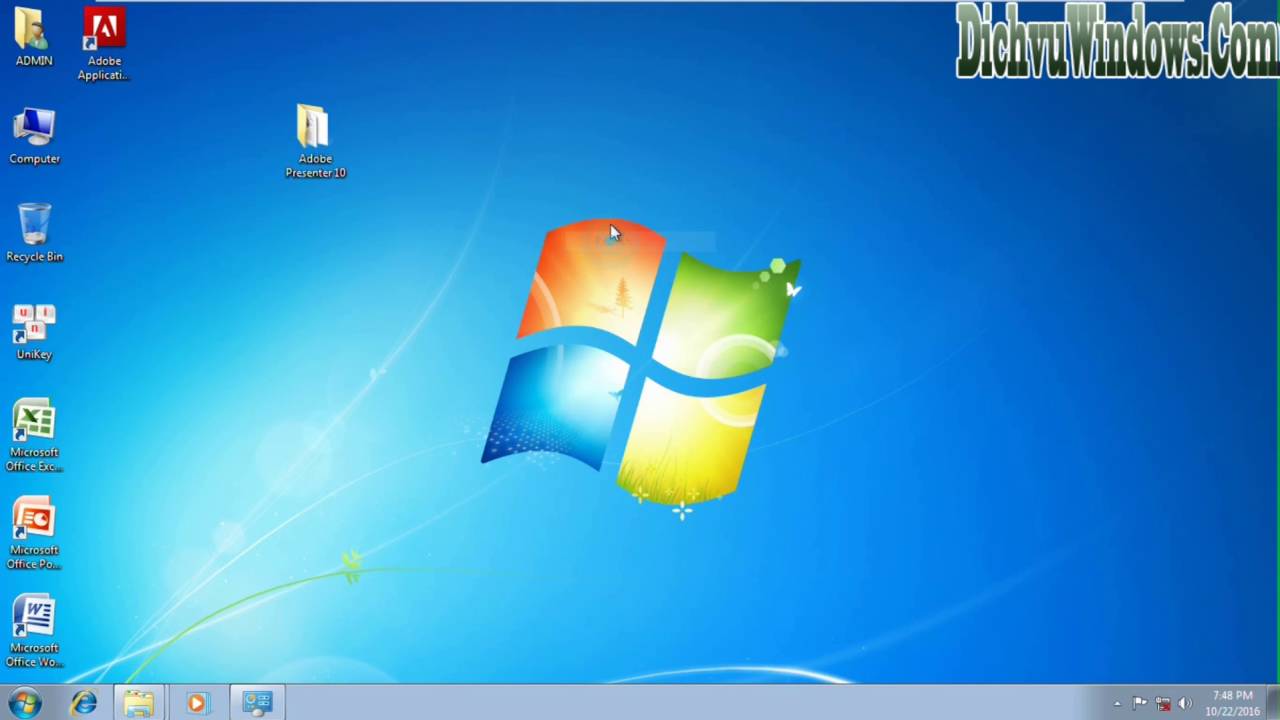Open the volume speaker tray icon
Image resolution: width=1280 pixels, height=720 pixels.
[1186, 704]
